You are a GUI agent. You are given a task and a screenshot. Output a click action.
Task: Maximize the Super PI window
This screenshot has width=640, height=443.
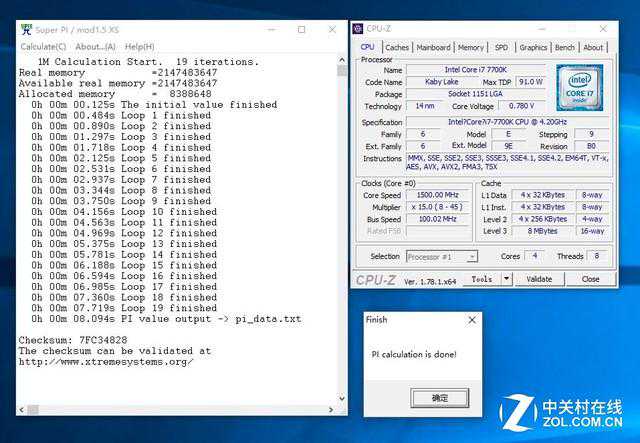coord(301,29)
